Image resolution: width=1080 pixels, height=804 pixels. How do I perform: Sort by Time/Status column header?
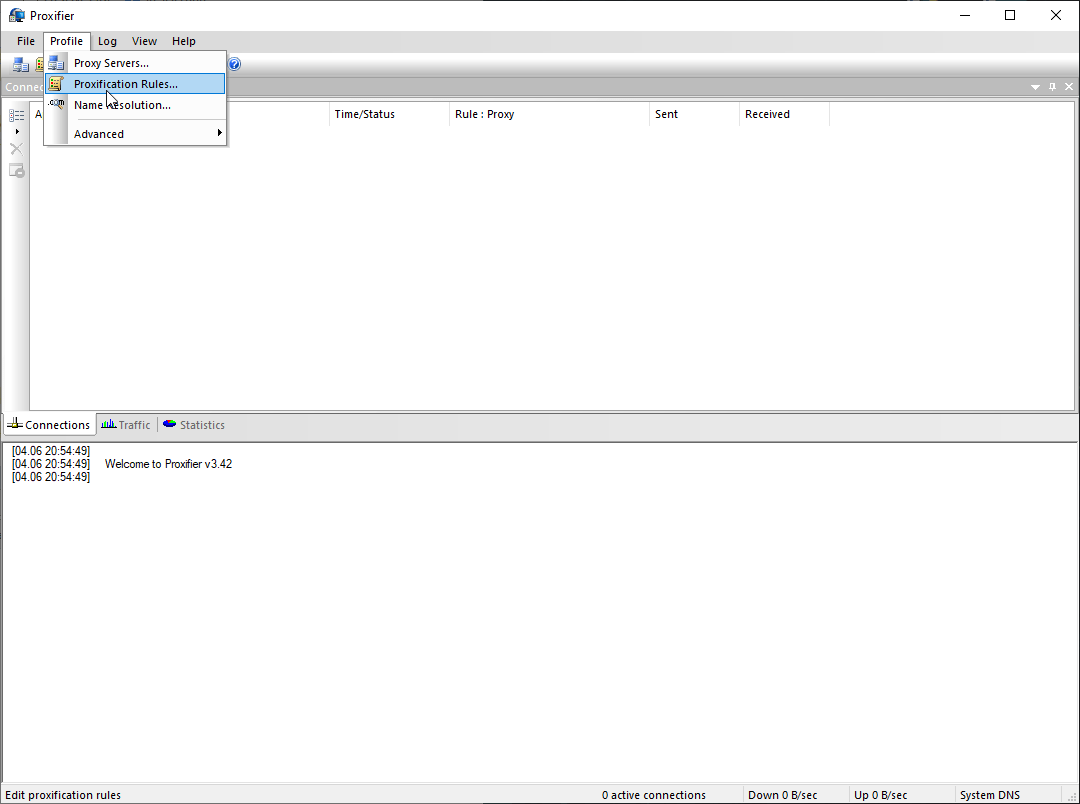coord(389,114)
